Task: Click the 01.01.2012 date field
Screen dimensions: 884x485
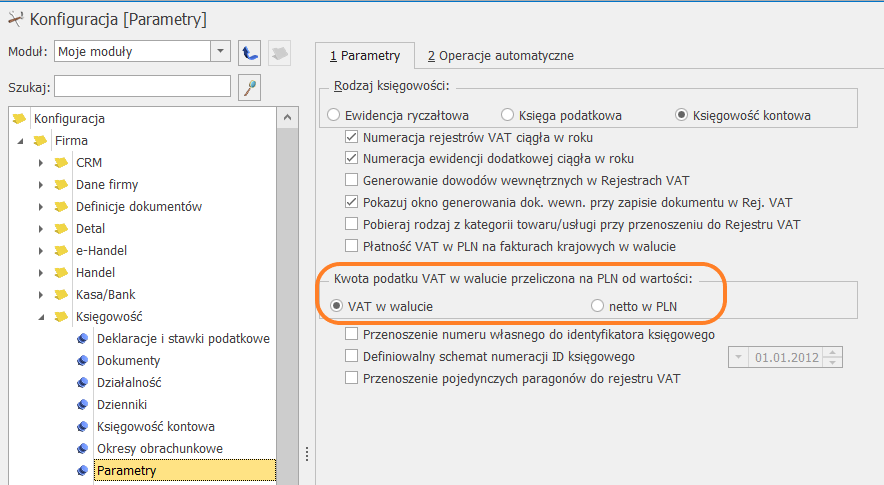Action: [786, 357]
